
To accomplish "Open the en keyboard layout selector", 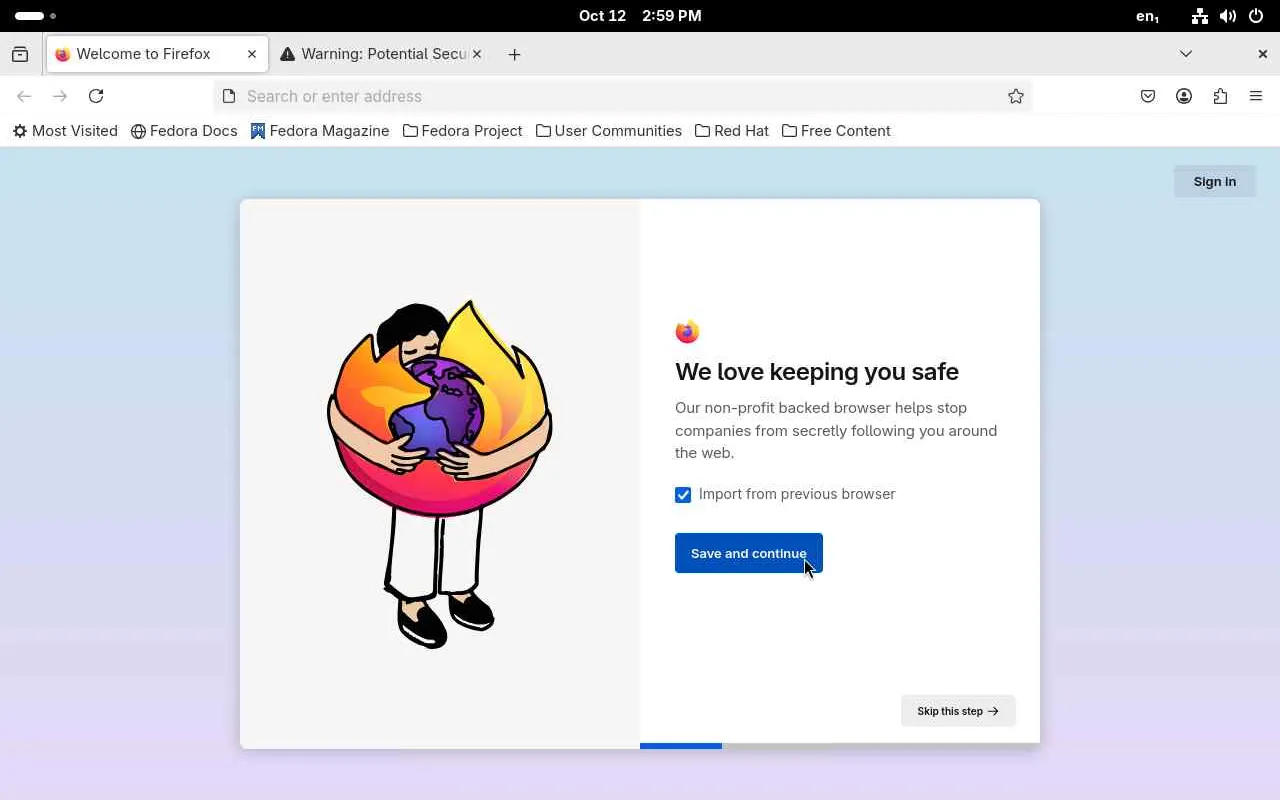I will (x=1148, y=16).
